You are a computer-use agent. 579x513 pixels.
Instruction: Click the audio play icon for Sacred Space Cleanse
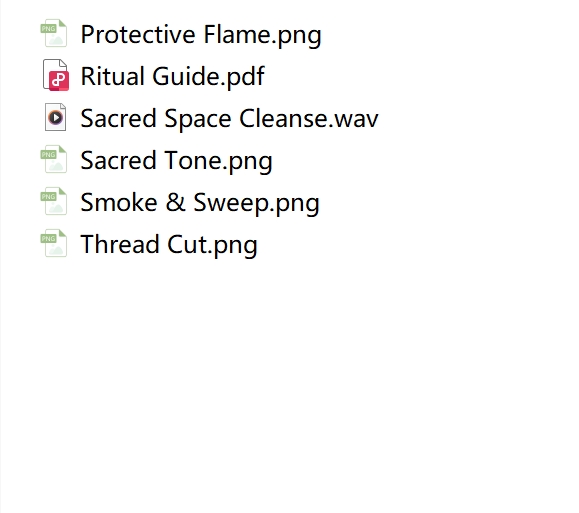[x=55, y=117]
